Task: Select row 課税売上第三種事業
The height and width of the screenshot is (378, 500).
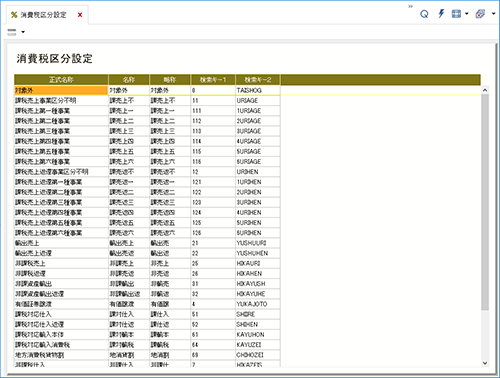Action: pyautogui.click(x=147, y=131)
